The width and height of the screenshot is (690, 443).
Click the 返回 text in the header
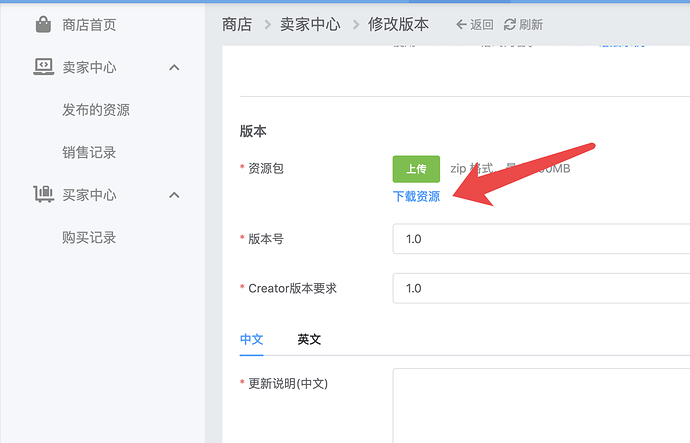pos(481,25)
